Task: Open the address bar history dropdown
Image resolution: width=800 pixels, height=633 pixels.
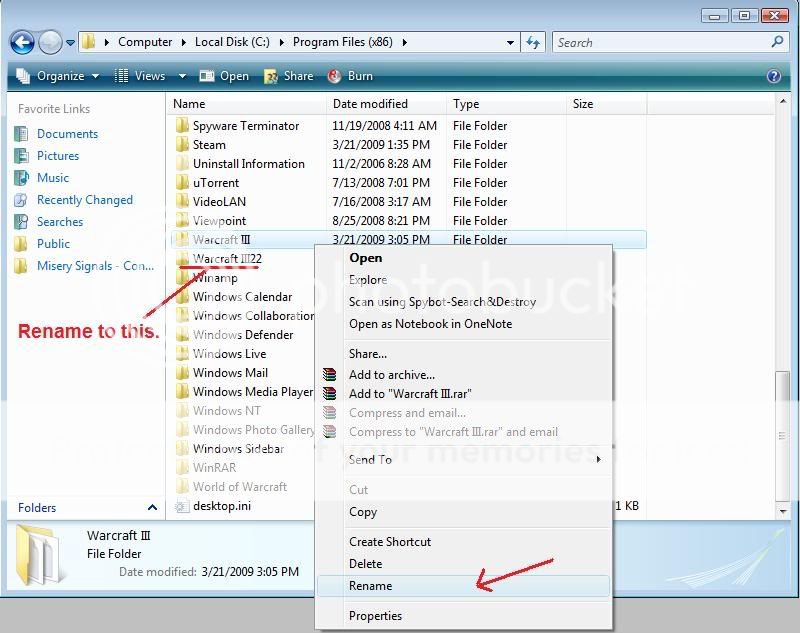Action: (x=510, y=42)
